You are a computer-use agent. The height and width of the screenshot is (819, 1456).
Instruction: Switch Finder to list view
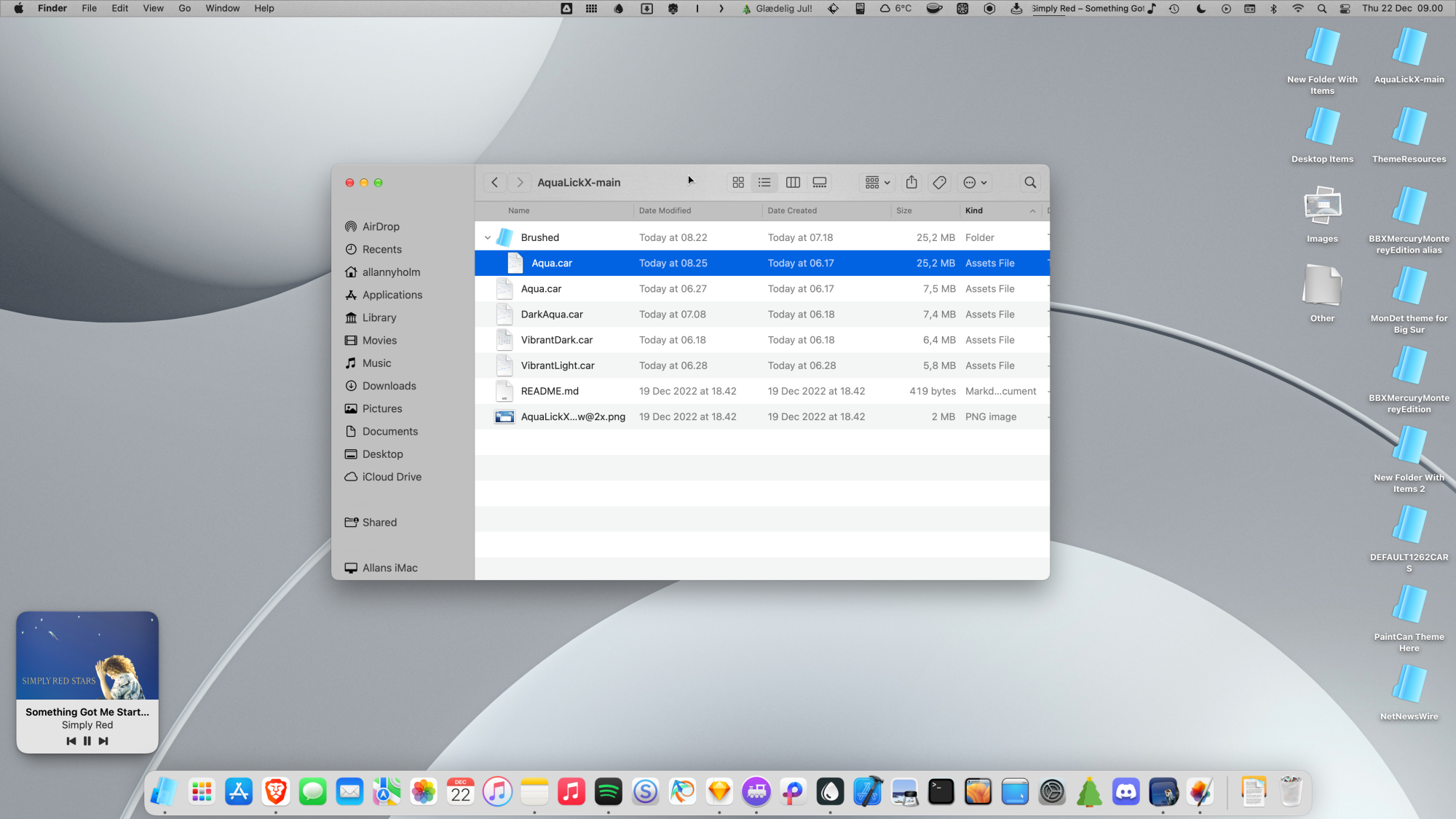click(764, 183)
